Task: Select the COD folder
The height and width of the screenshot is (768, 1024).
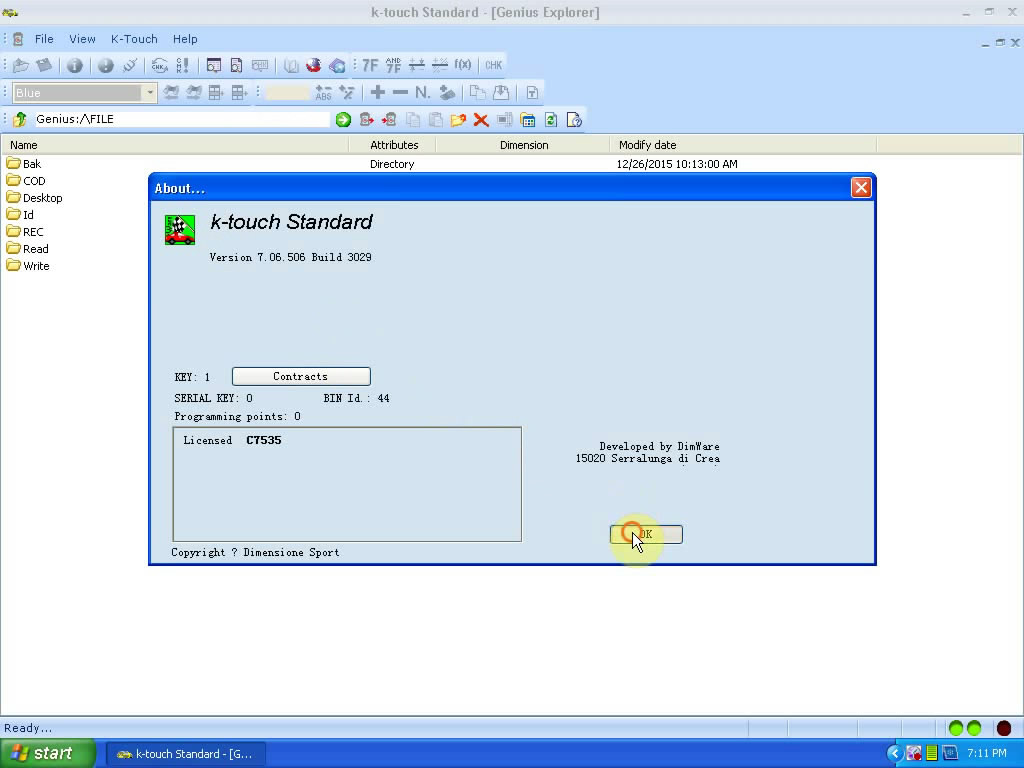Action: tap(26, 181)
